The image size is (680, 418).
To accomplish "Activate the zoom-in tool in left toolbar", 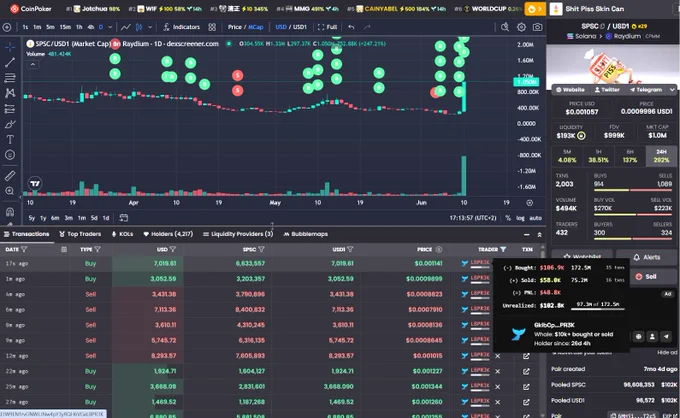I will [10, 191].
